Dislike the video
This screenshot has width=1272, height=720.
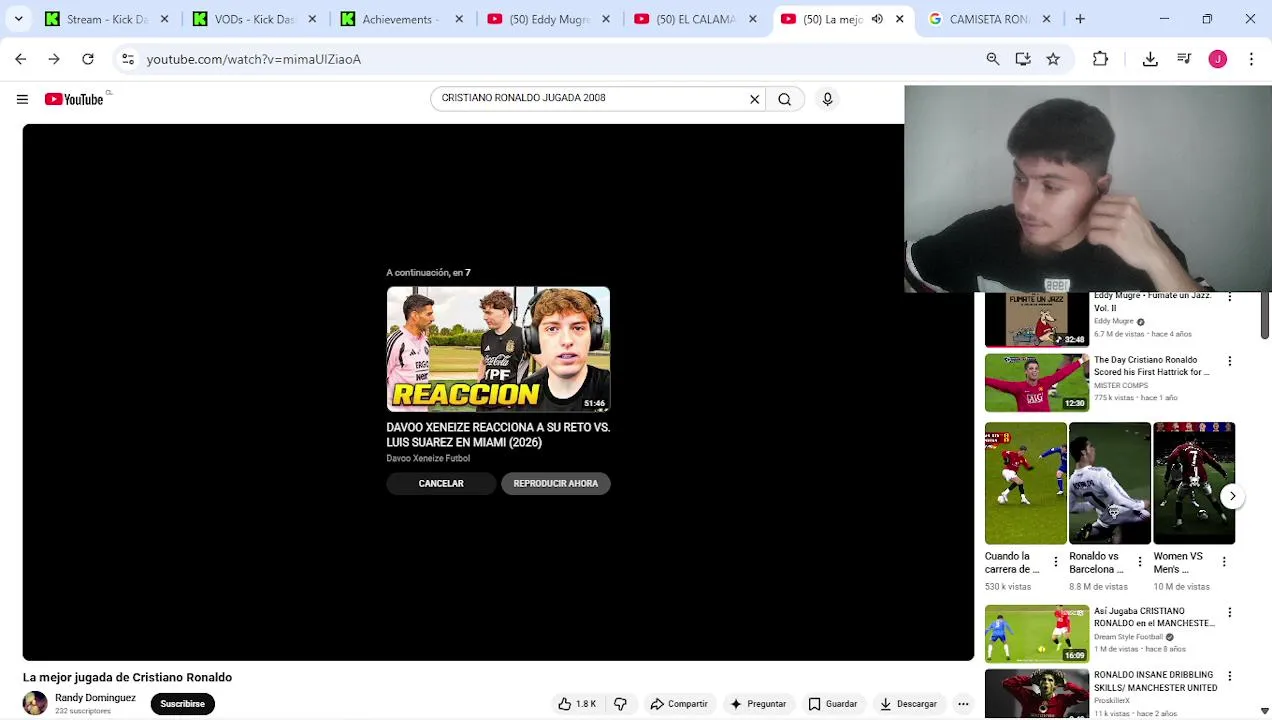coord(620,704)
